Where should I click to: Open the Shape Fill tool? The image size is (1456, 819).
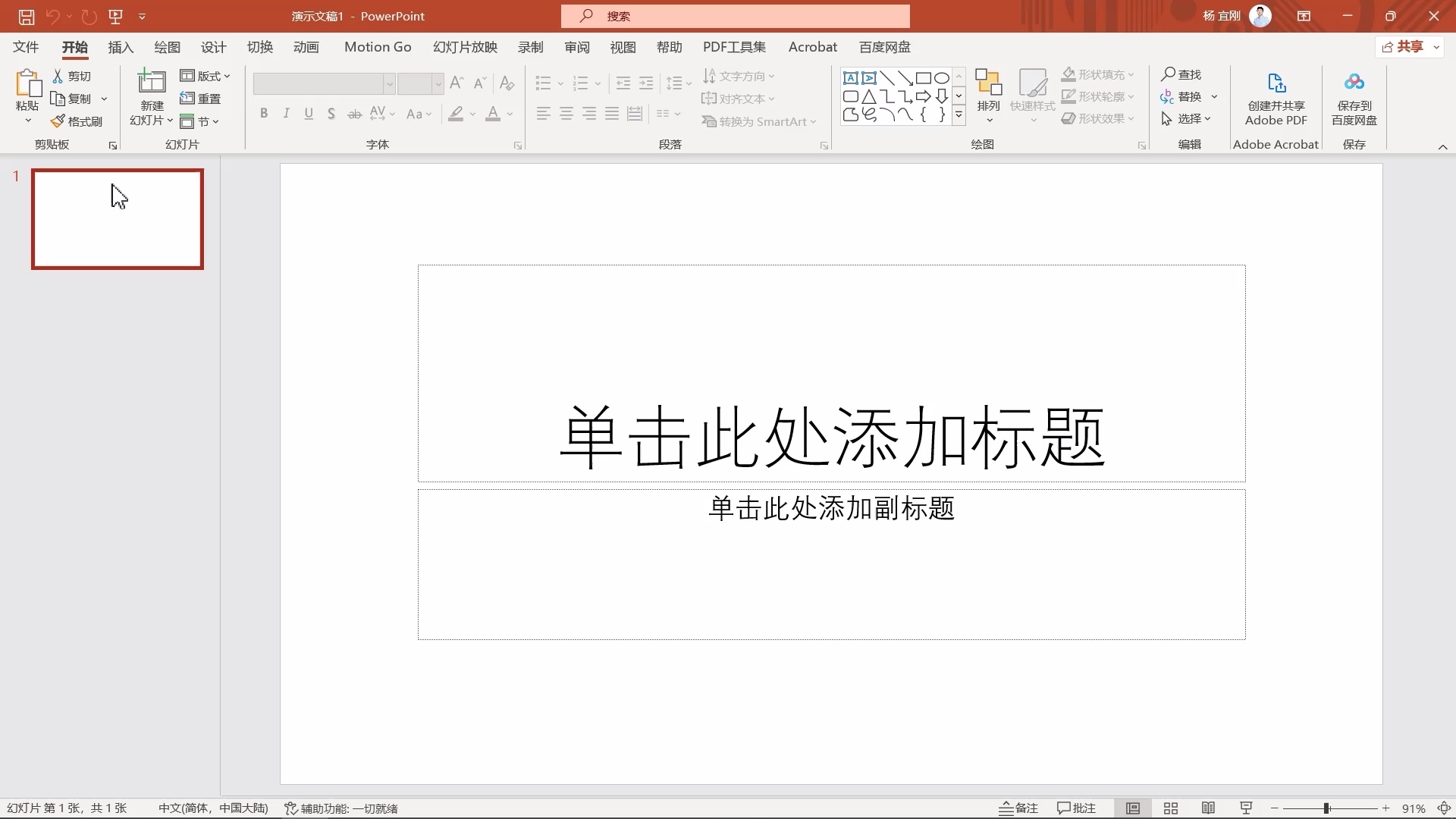point(1097,74)
